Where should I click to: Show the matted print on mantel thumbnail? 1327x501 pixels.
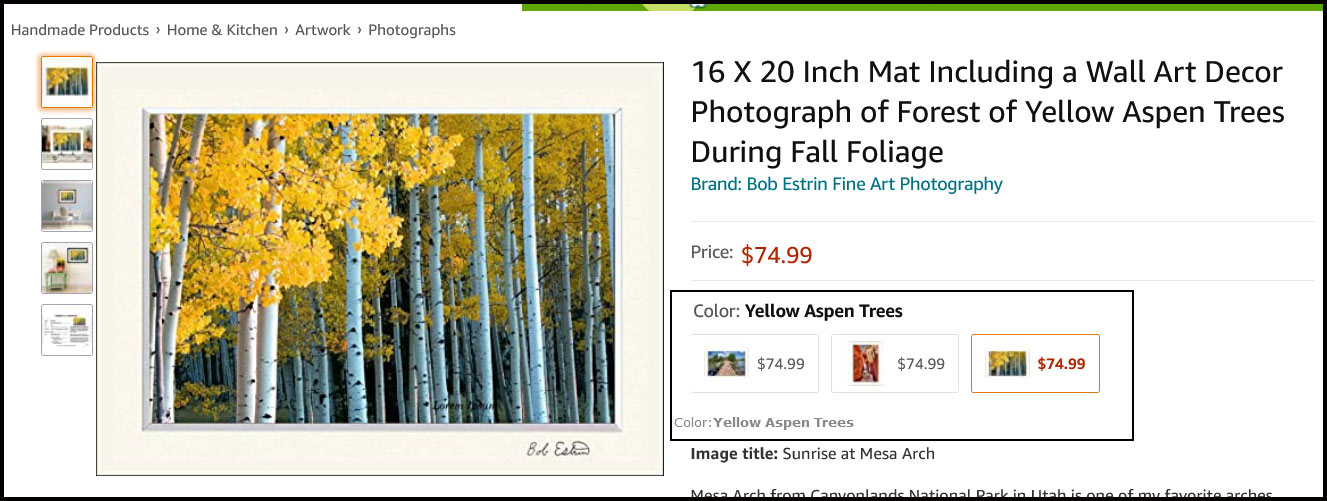point(67,144)
